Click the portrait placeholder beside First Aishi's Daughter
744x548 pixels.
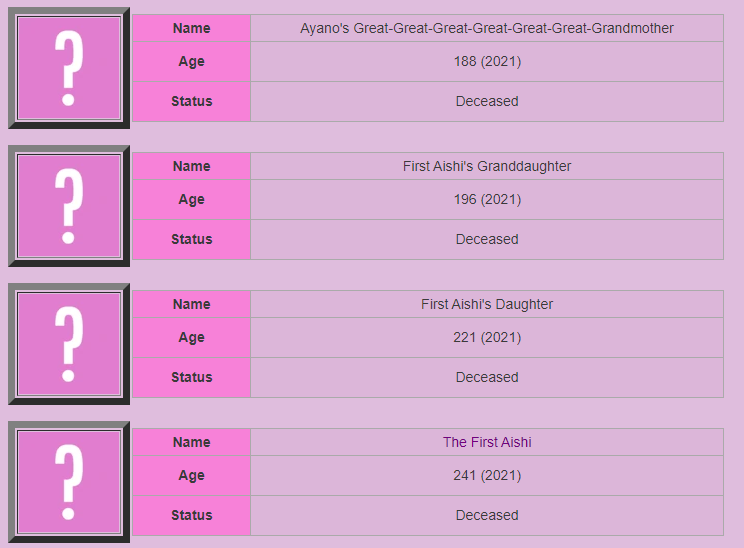69,344
